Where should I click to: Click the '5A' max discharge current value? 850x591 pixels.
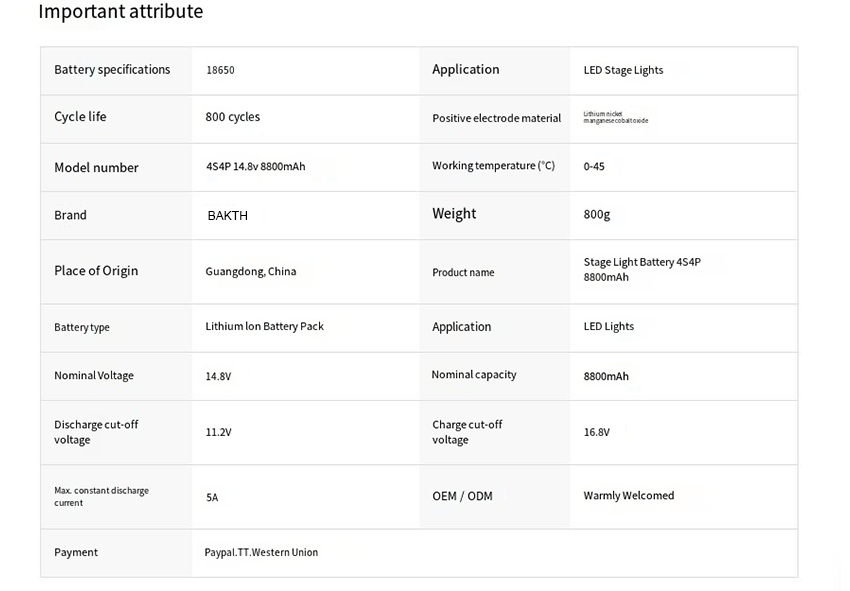coord(212,497)
